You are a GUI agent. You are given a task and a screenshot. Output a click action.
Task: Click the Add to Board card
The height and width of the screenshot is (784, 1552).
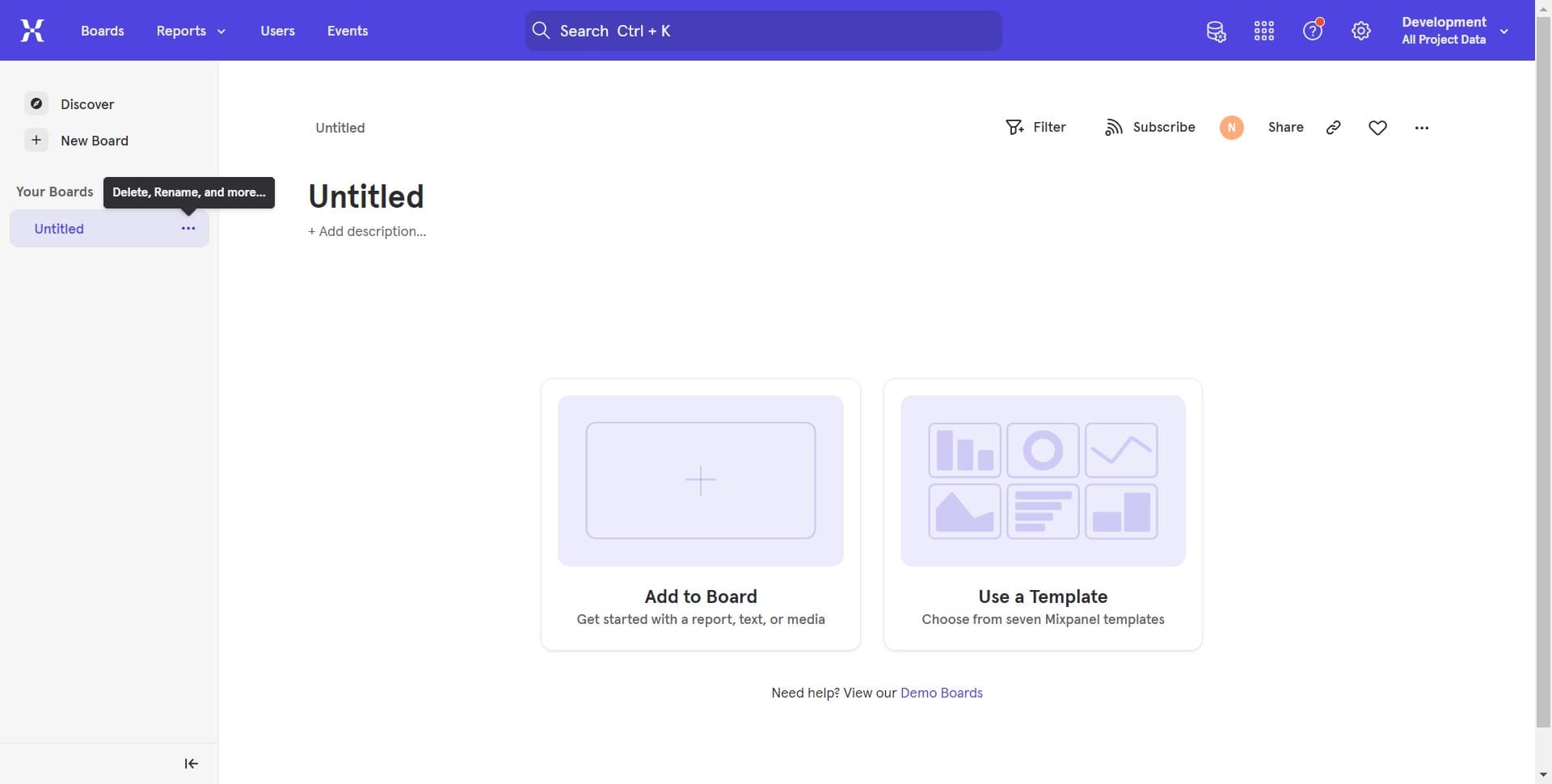(700, 513)
